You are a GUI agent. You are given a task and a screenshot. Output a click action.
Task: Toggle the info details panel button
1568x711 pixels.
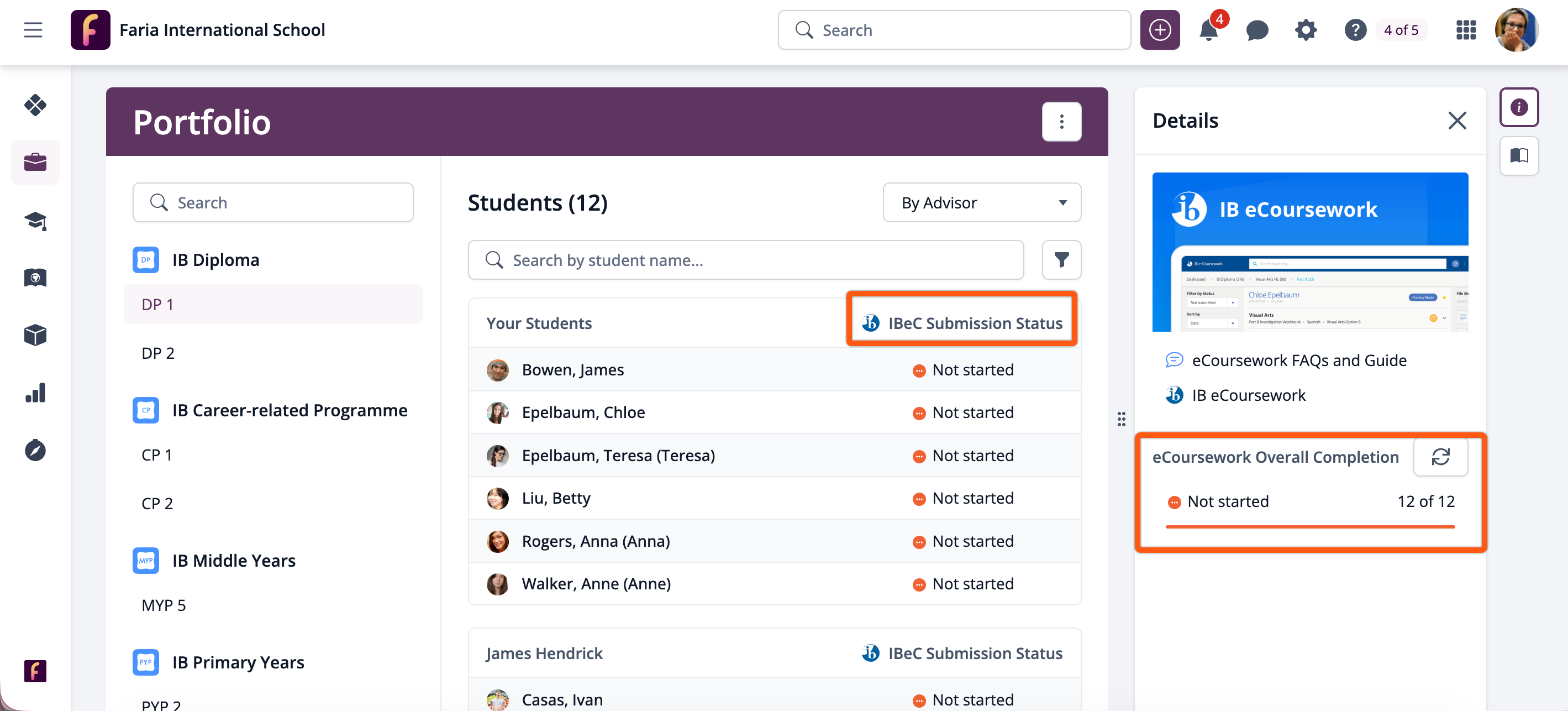pyautogui.click(x=1518, y=107)
